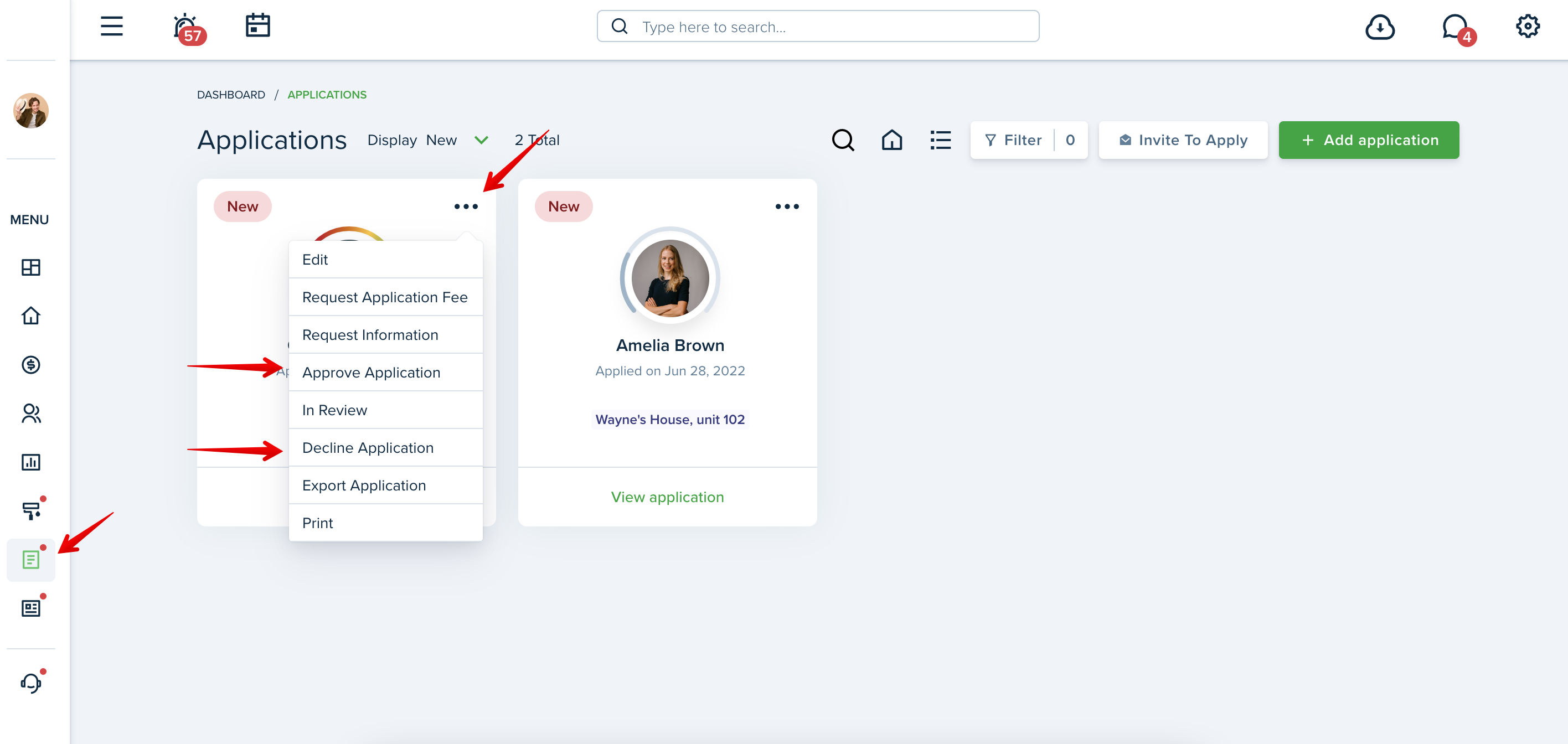Viewport: 1568px width, 744px height.
Task: Focus the Type here to search field
Action: pos(817,26)
